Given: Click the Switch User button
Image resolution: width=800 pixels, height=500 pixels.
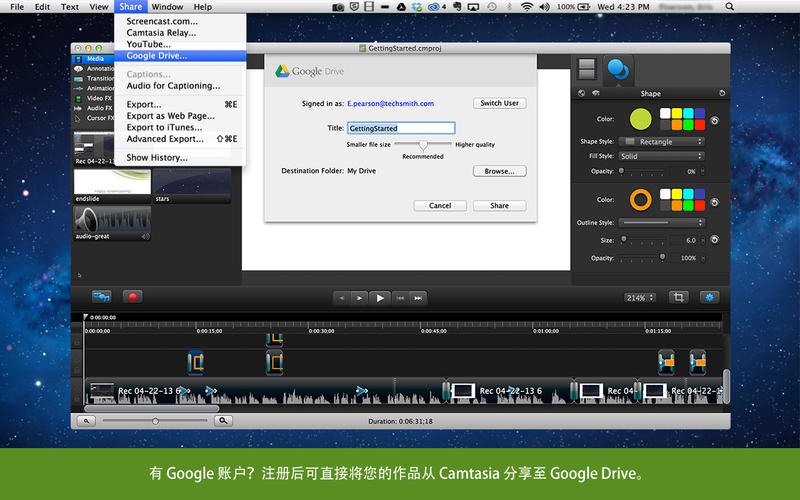Looking at the screenshot, I should 499,103.
